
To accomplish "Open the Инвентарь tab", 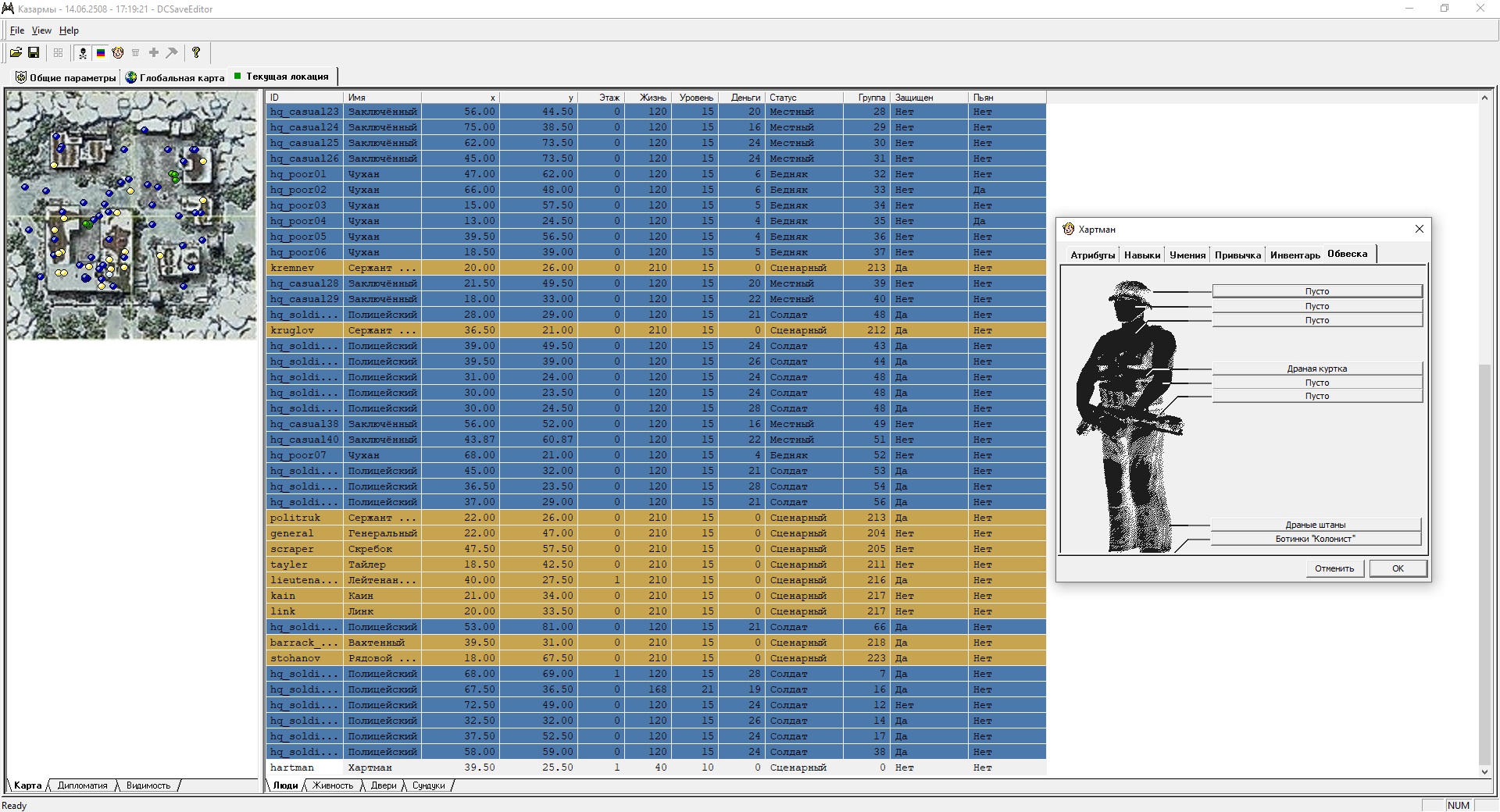I will [x=1295, y=255].
